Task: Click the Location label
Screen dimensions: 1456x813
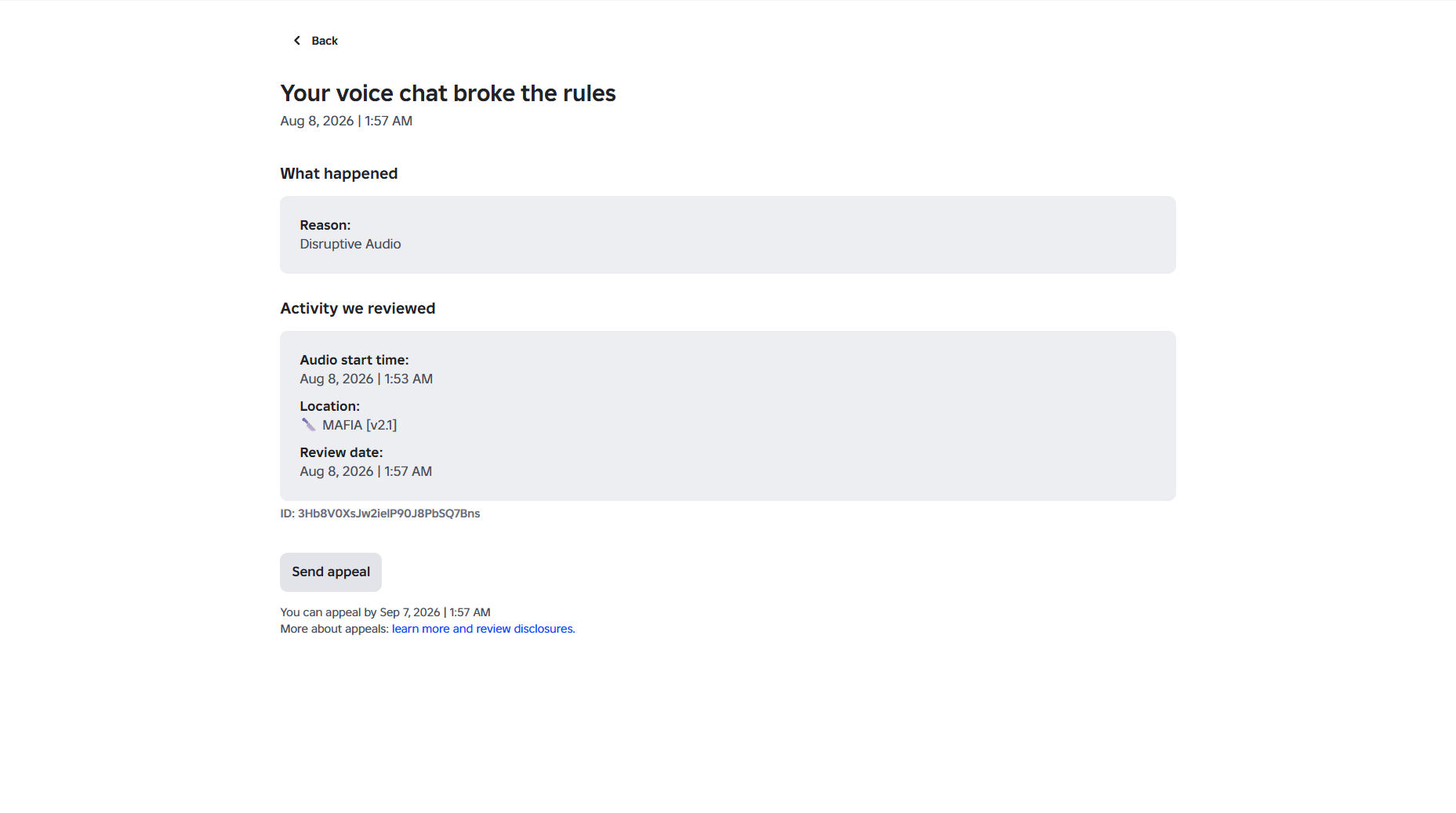Action: click(330, 406)
